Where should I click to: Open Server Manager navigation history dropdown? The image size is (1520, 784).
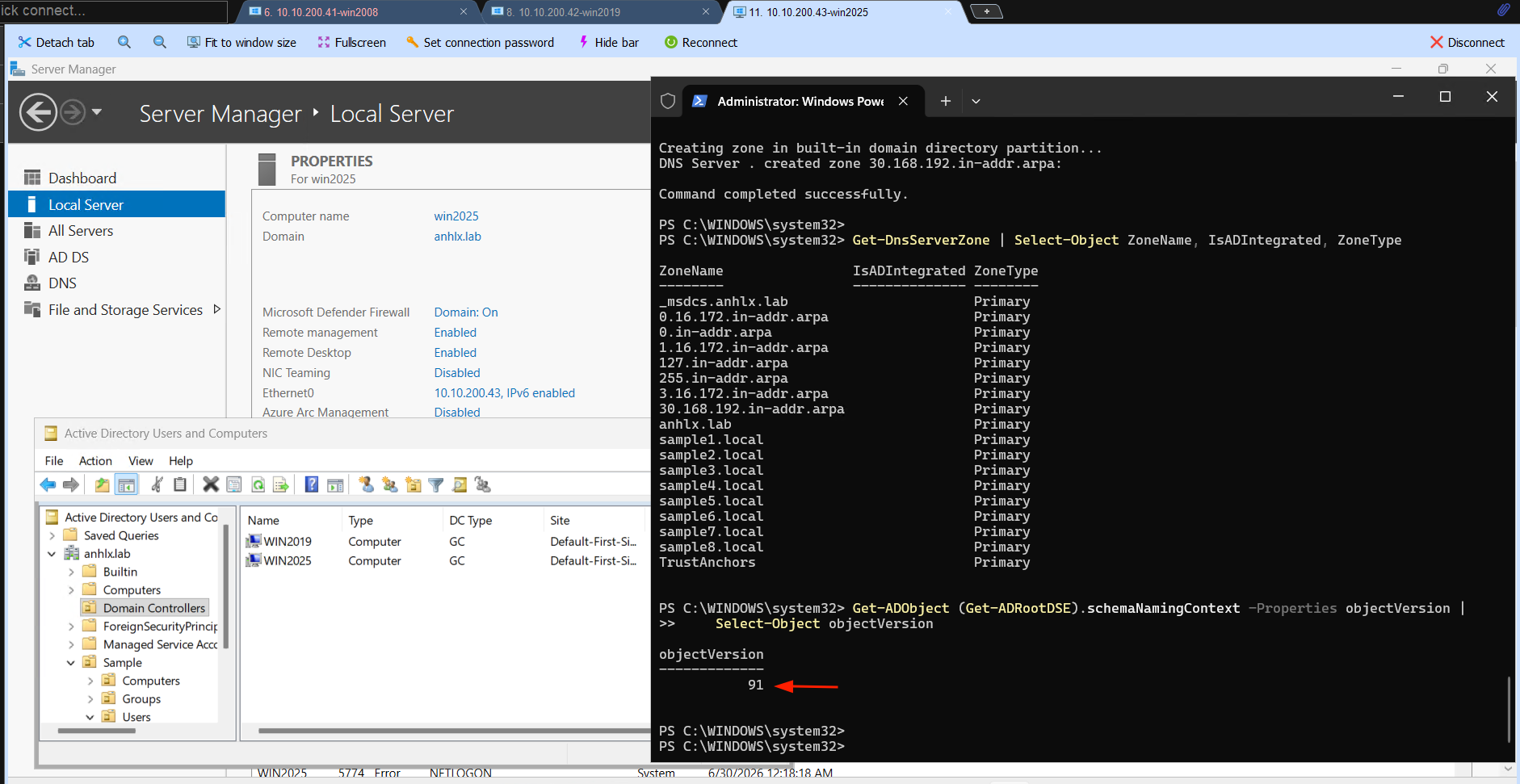tap(97, 112)
